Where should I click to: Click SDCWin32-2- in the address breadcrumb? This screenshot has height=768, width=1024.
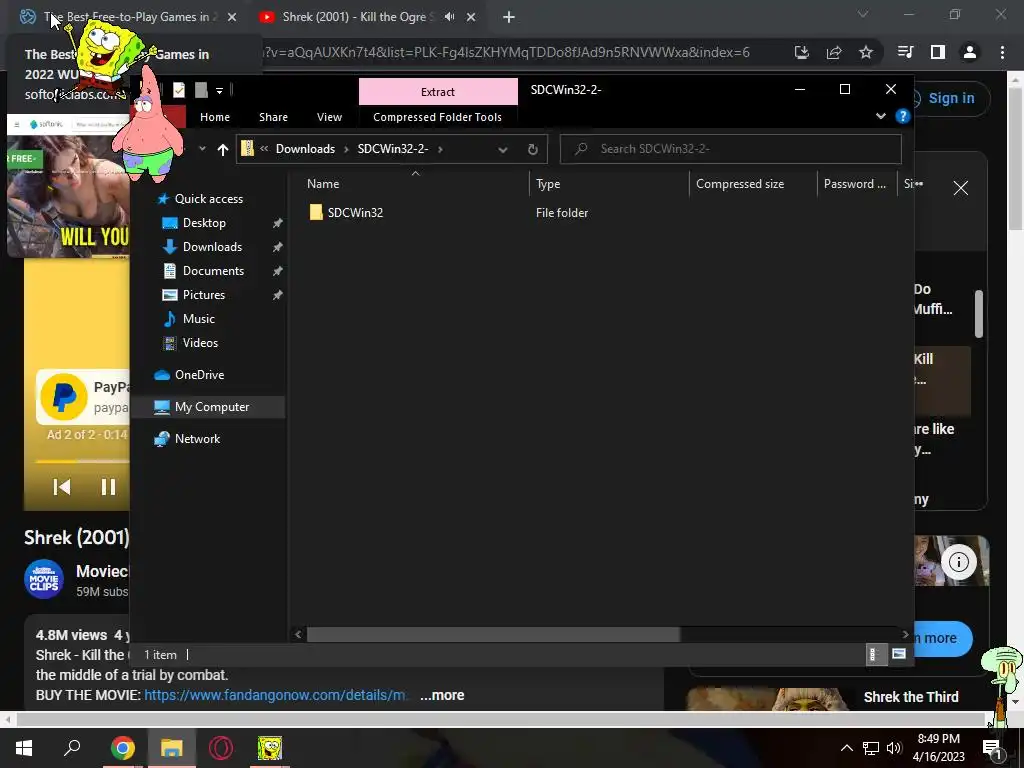[x=392, y=149]
